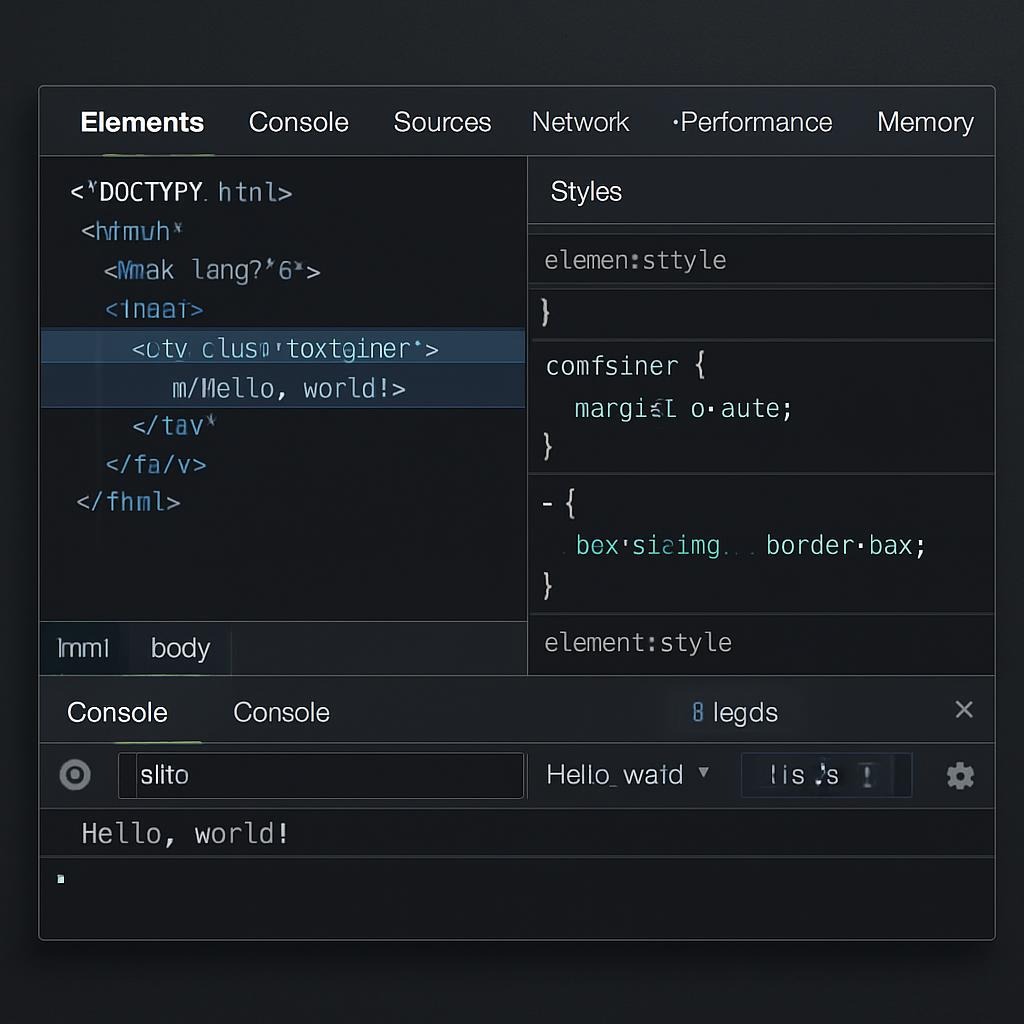Open the top Console tab

298,122
